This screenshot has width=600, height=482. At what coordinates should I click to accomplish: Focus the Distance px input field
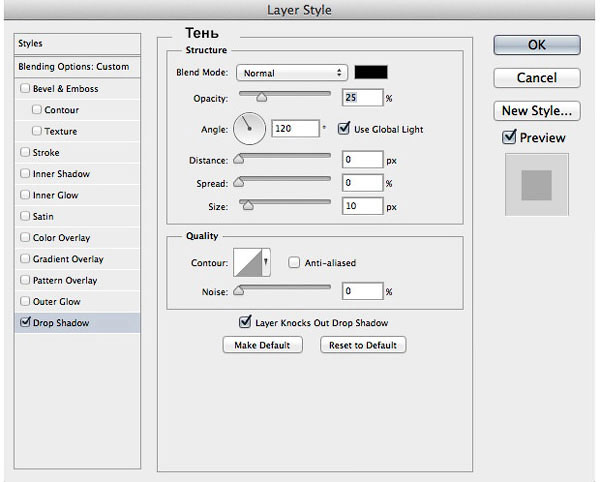362,160
